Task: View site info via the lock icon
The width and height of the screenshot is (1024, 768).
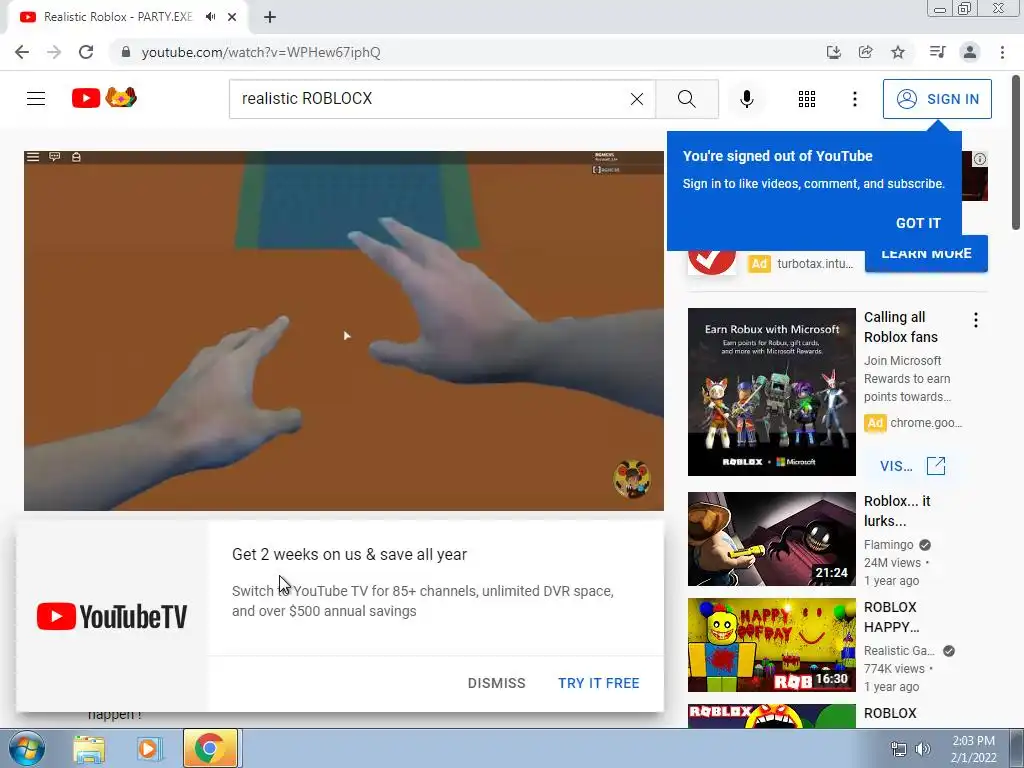Action: click(x=126, y=52)
